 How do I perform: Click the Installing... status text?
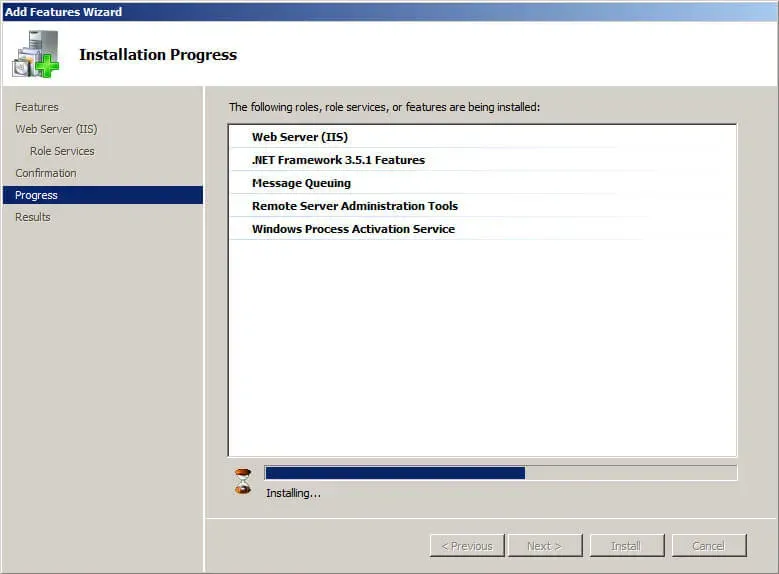click(x=293, y=493)
